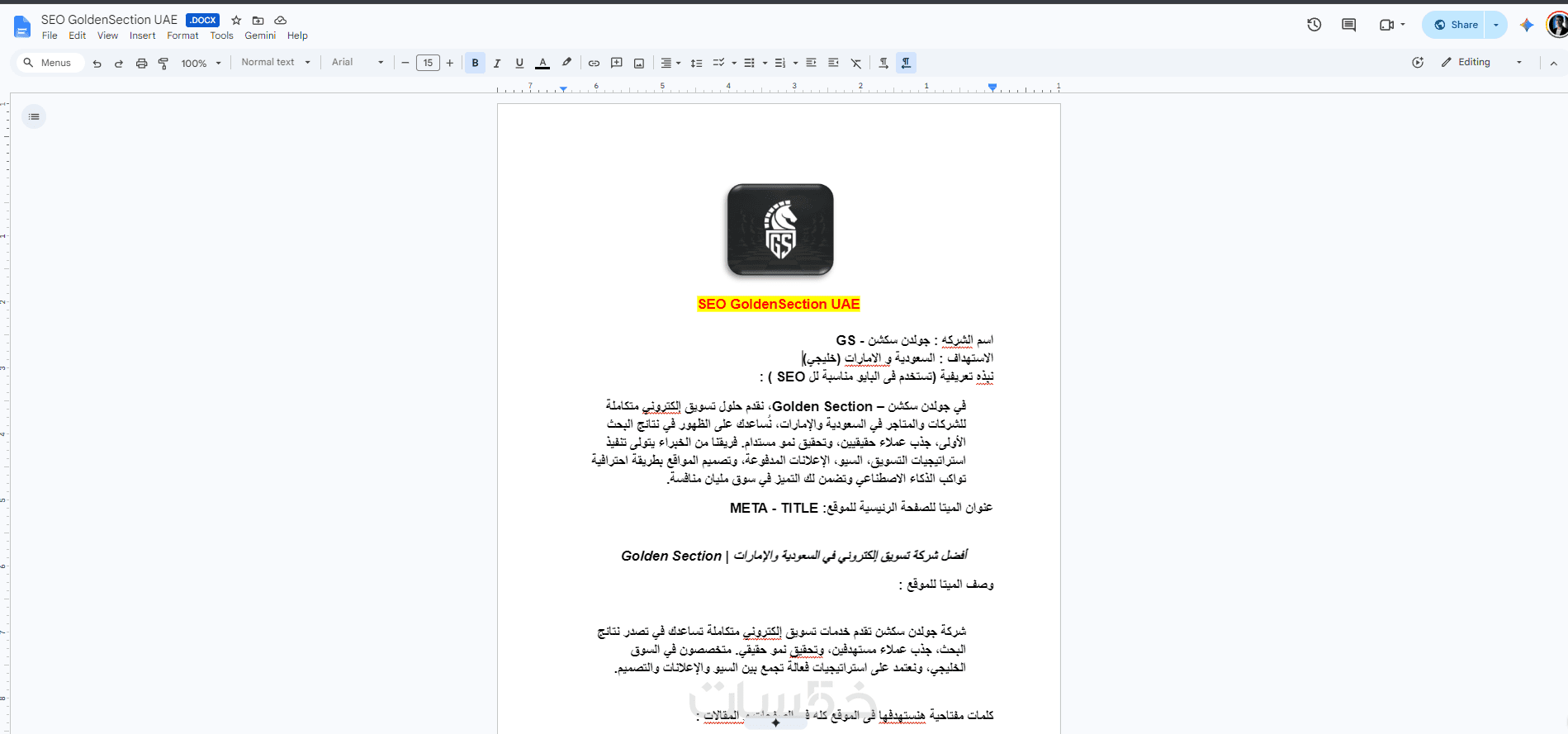Open the highlight color picker
This screenshot has width=1568, height=734.
(566, 63)
